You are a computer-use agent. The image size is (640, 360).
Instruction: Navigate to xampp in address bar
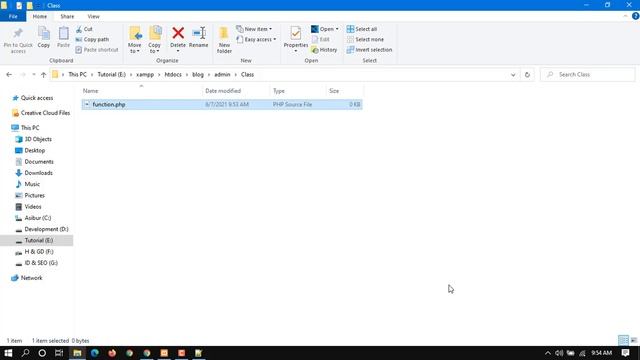pyautogui.click(x=145, y=75)
